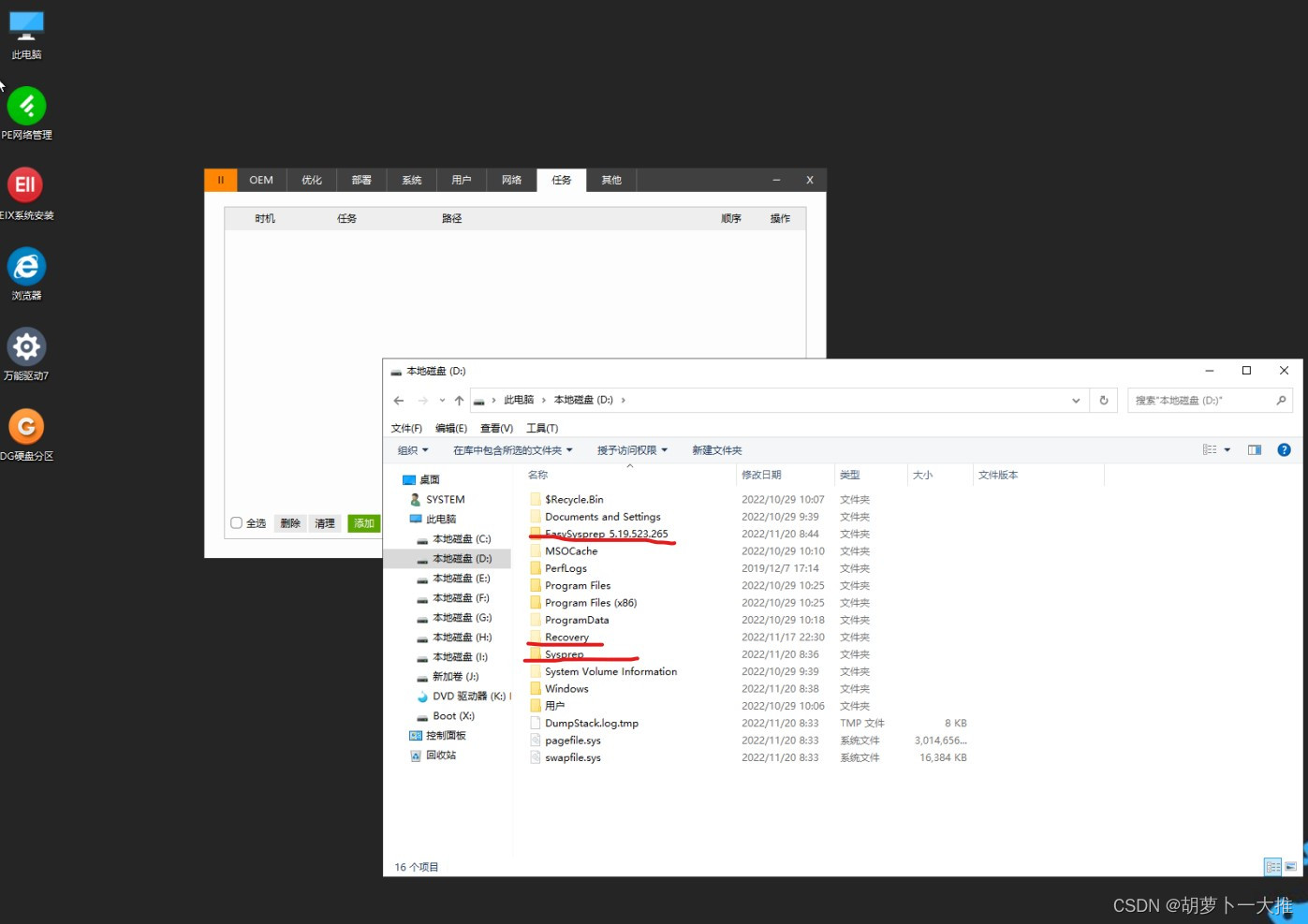
Task: Switch to the OEM tab
Action: pyautogui.click(x=261, y=180)
